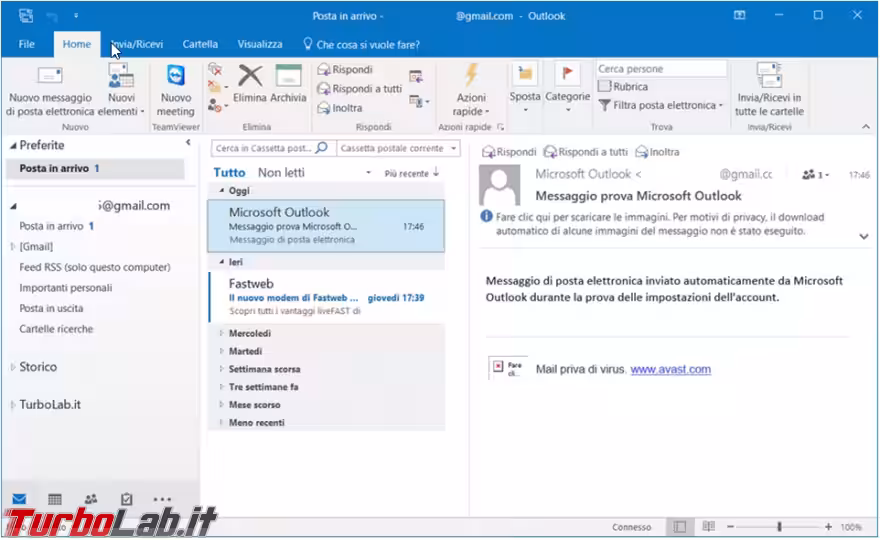The height and width of the screenshot is (540, 880).
Task: Switch to the Visualizza ribbon tab
Action: [259, 44]
